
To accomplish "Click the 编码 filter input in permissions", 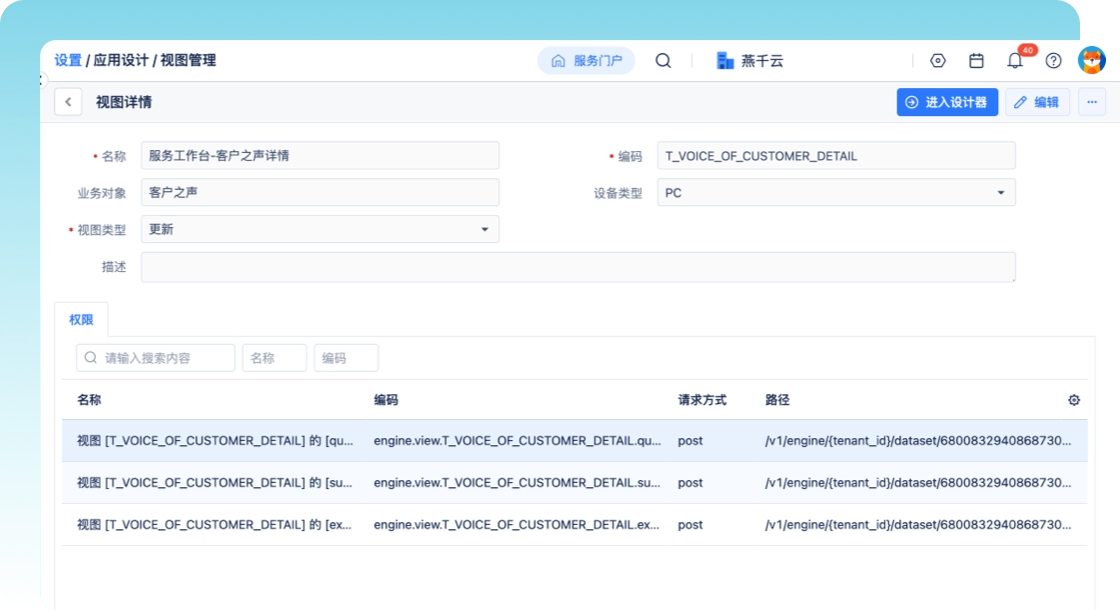I will tap(346, 358).
